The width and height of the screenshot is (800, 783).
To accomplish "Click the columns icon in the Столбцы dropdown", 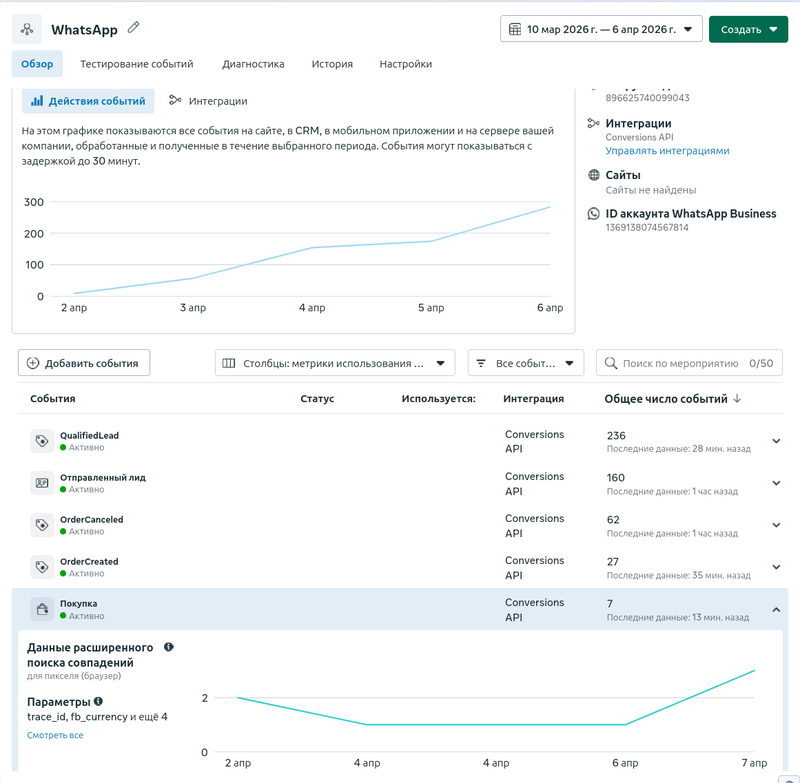I will (x=229, y=363).
